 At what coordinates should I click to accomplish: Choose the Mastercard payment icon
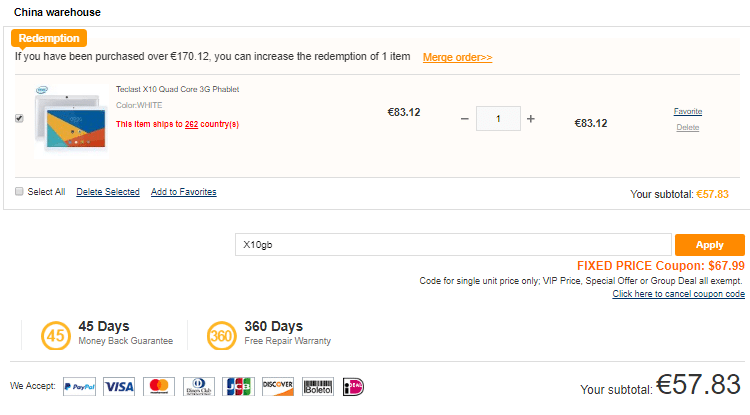[158, 386]
